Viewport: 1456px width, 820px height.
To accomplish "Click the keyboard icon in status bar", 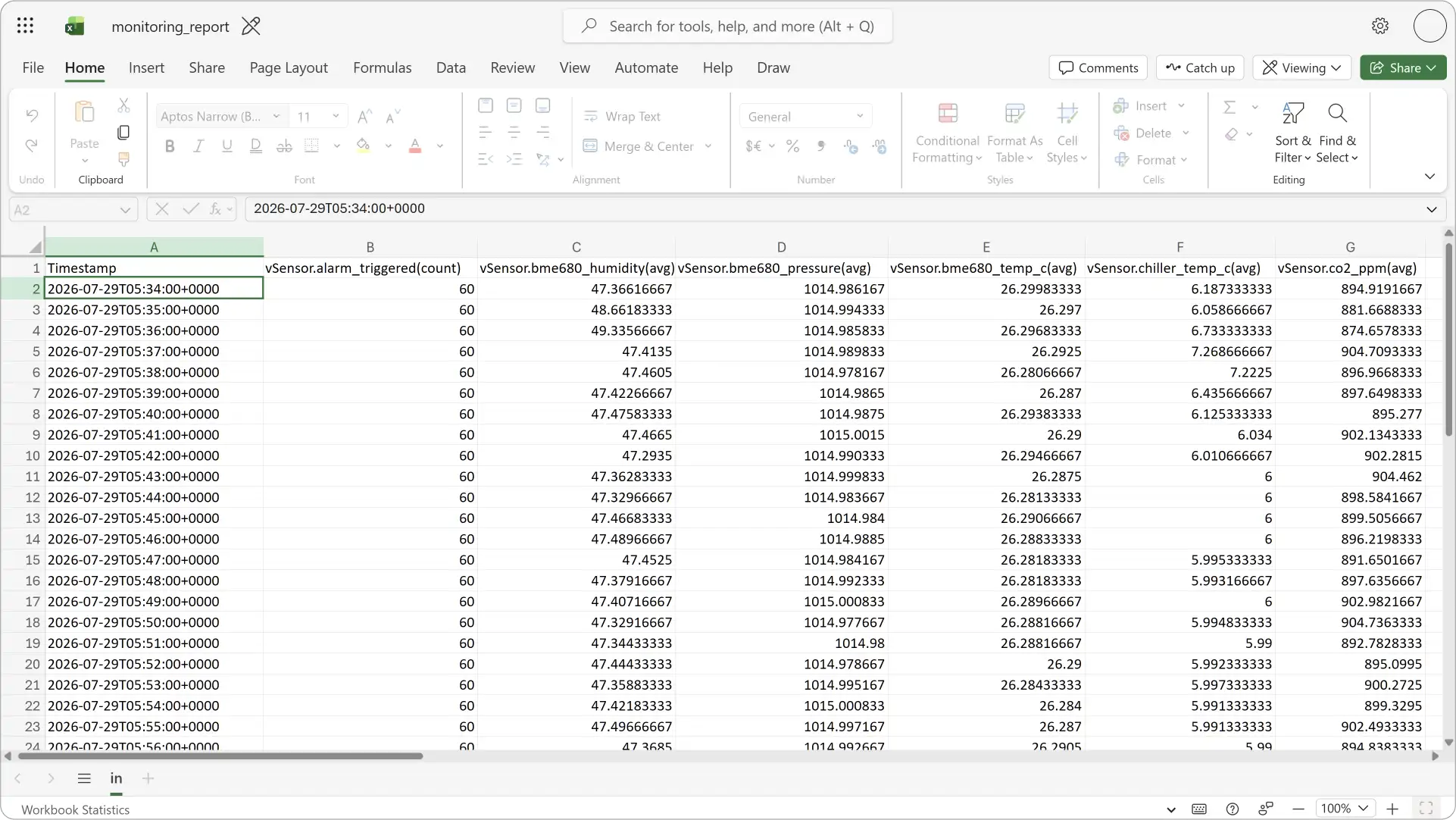I will pos(1199,809).
